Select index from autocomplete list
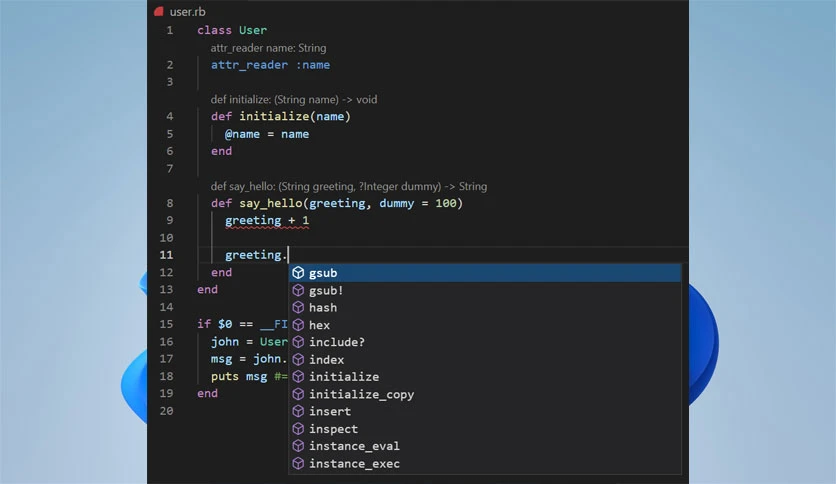Screen dimensions: 836x484 [x=485, y=360]
